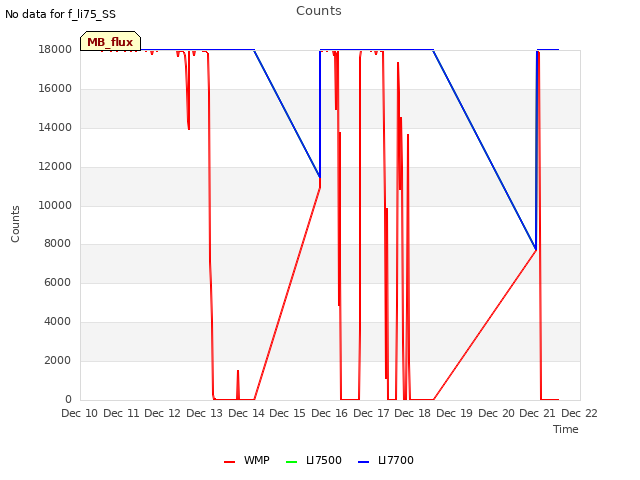Click the 16000 y-axis tick label

pyautogui.click(x=55, y=89)
